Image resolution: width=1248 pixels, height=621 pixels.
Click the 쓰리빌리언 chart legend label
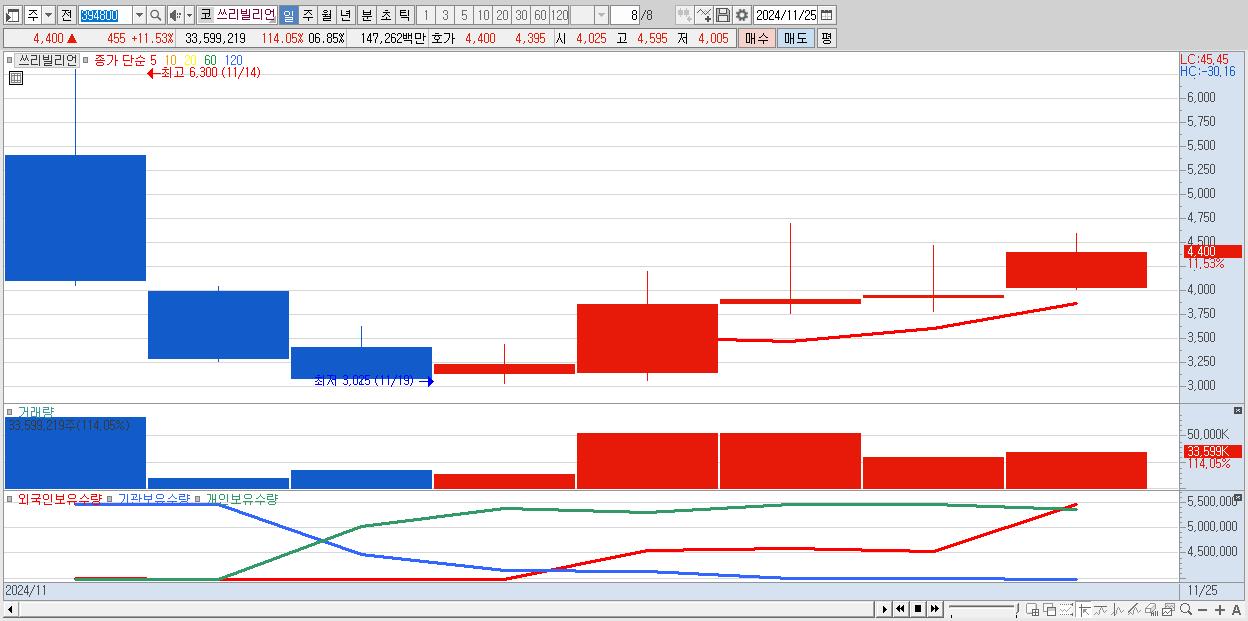48,60
